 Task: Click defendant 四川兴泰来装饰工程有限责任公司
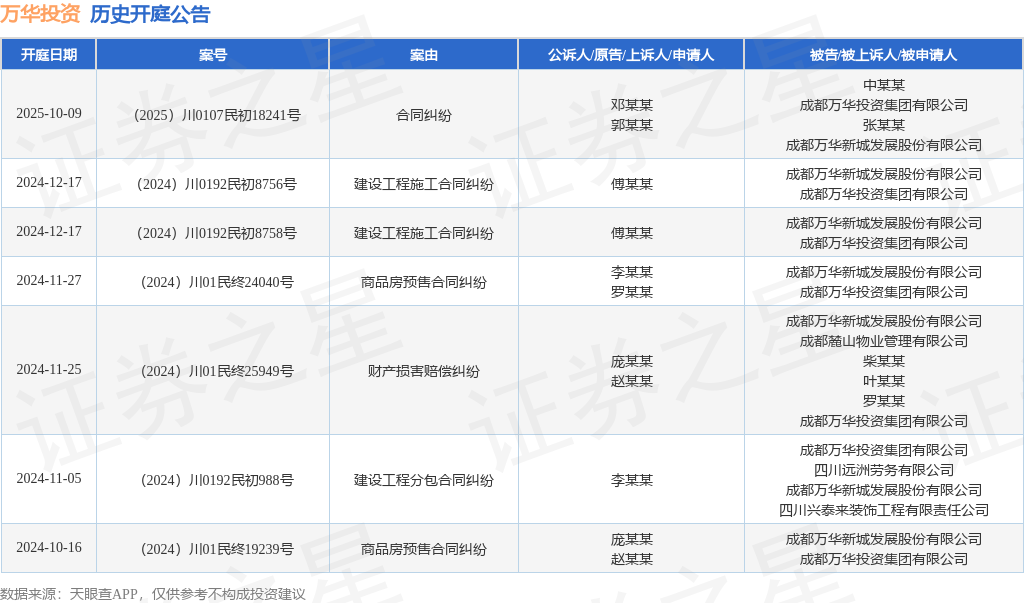click(x=884, y=510)
